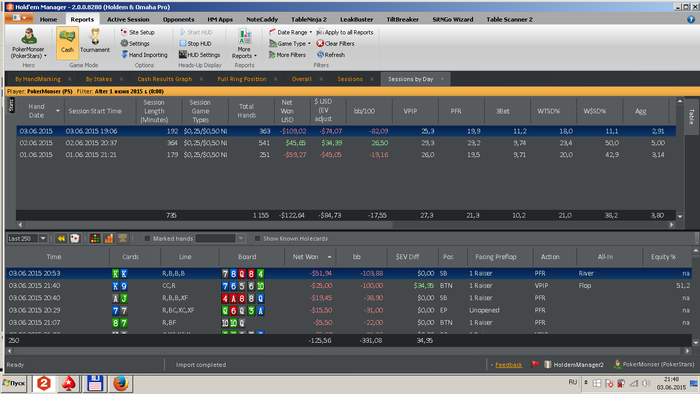Open Site Setup options
Screen dimensions: 700x394
tap(138, 32)
